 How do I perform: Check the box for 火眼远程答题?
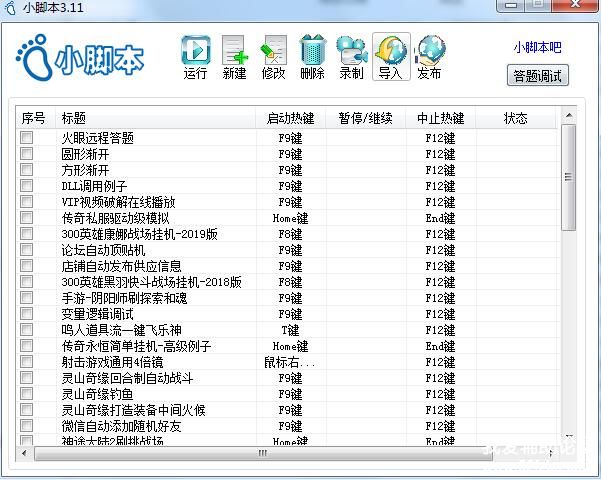27,138
